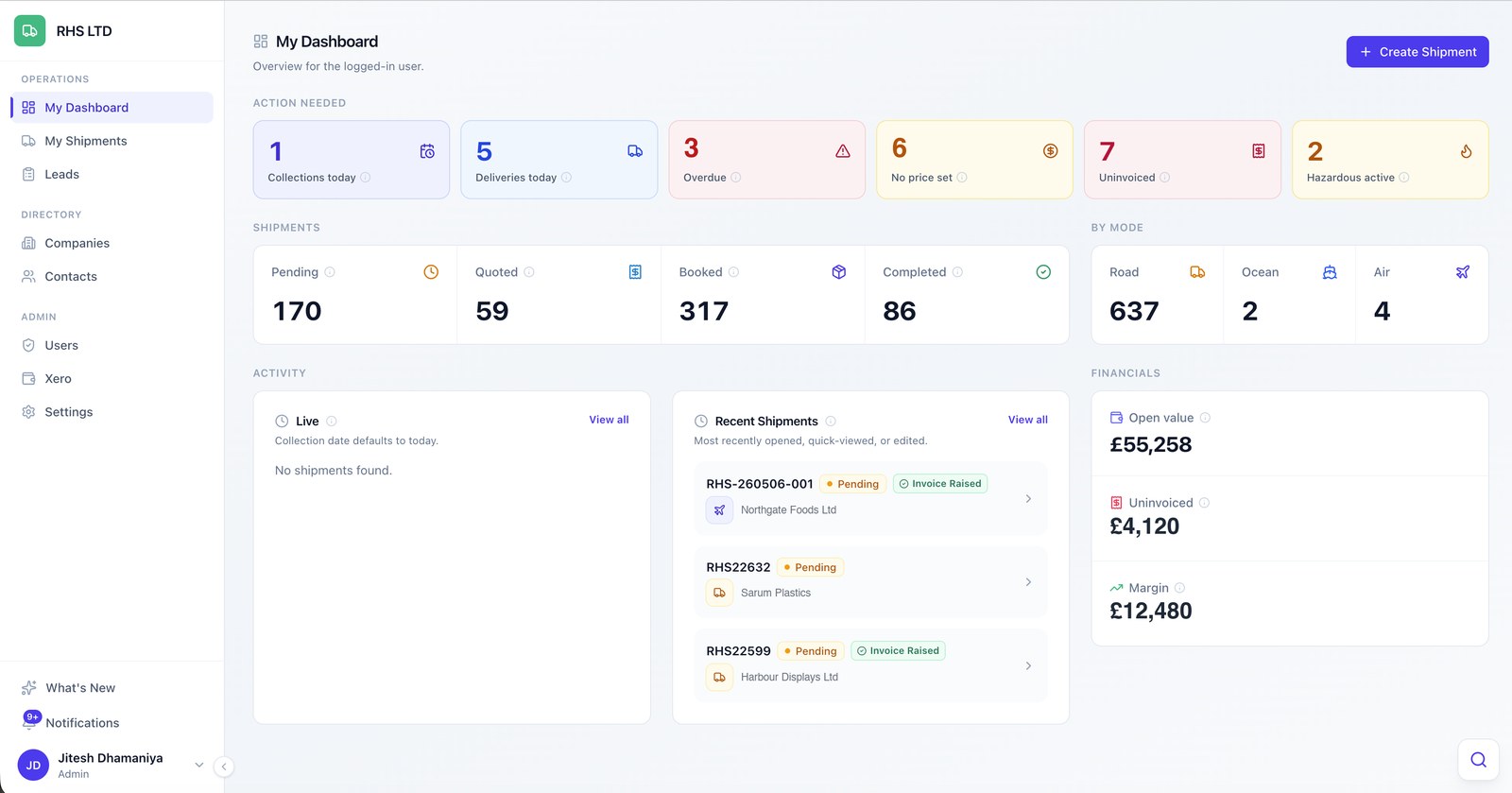The height and width of the screenshot is (793, 1512).
Task: Click the Create Shipment button
Action: (x=1417, y=52)
